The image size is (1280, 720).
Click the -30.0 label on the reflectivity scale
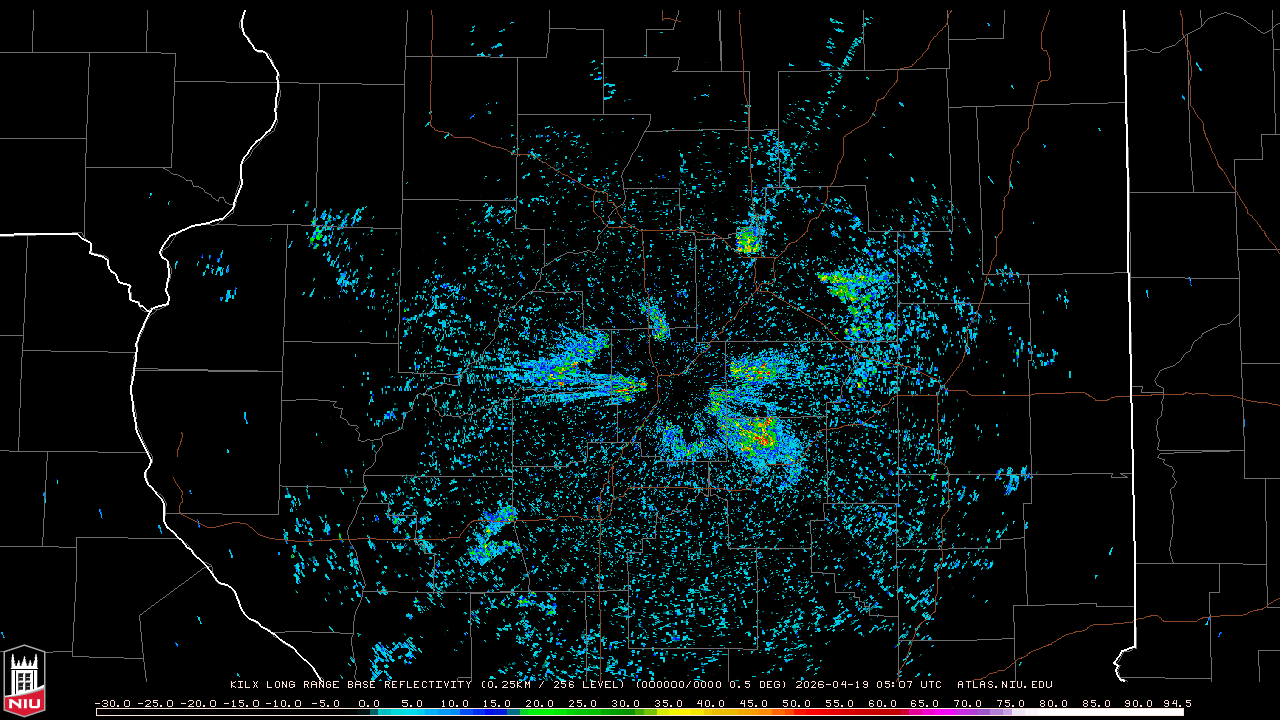pos(113,703)
